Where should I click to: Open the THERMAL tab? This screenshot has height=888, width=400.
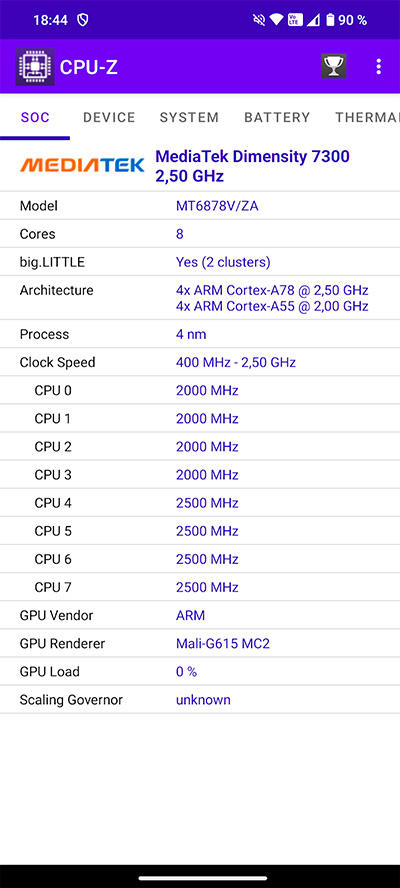pos(367,118)
